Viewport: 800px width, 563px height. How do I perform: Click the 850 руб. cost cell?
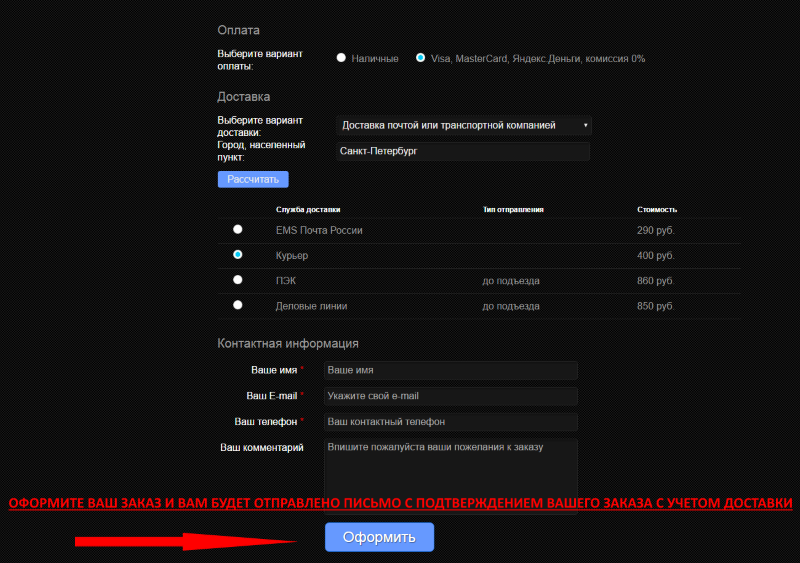[656, 306]
